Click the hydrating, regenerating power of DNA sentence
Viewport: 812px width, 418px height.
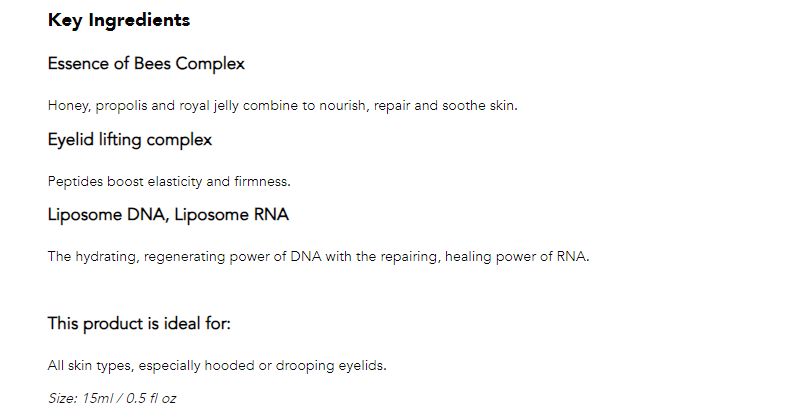pyautogui.click(x=318, y=257)
